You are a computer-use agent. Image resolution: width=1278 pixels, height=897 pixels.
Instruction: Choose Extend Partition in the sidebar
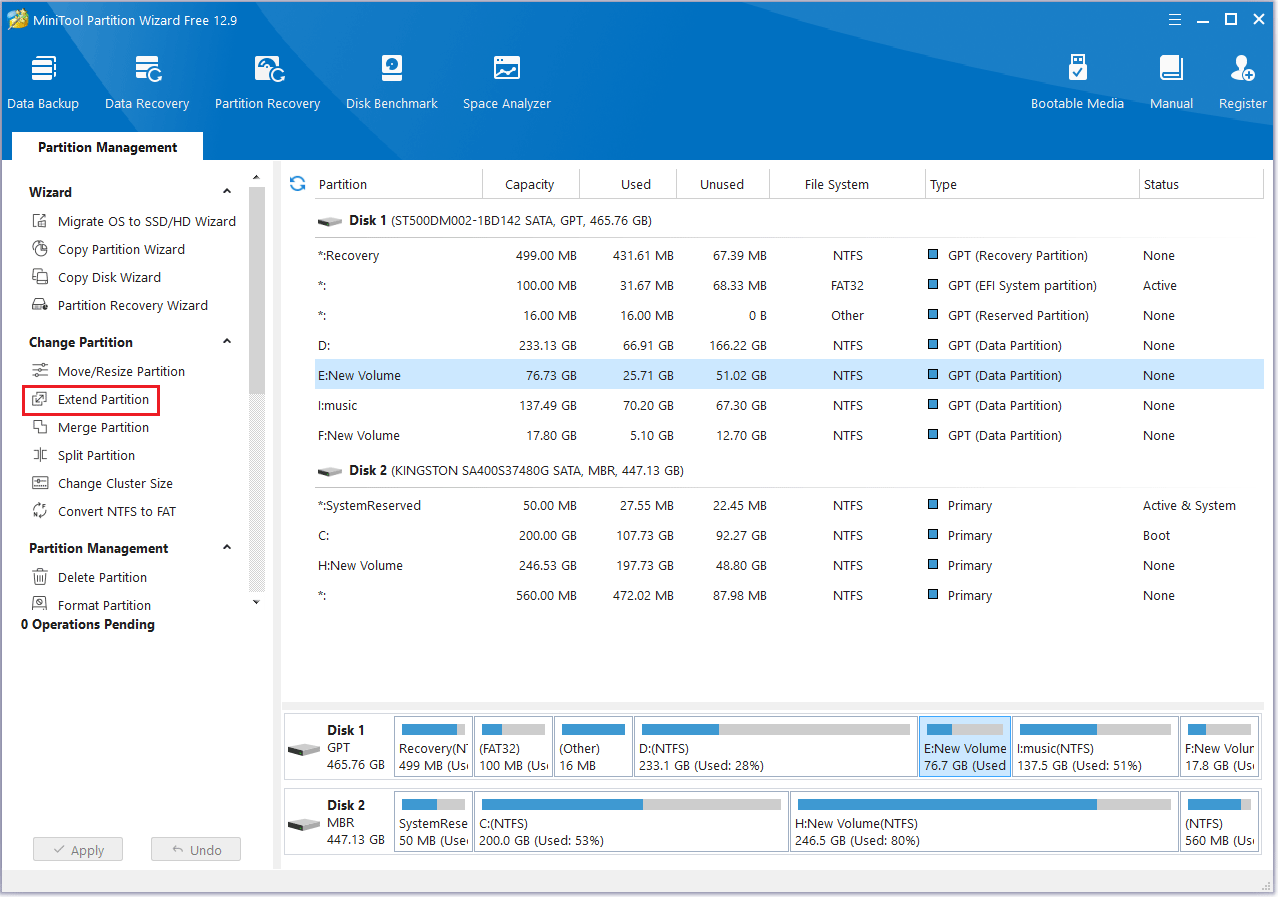click(103, 399)
